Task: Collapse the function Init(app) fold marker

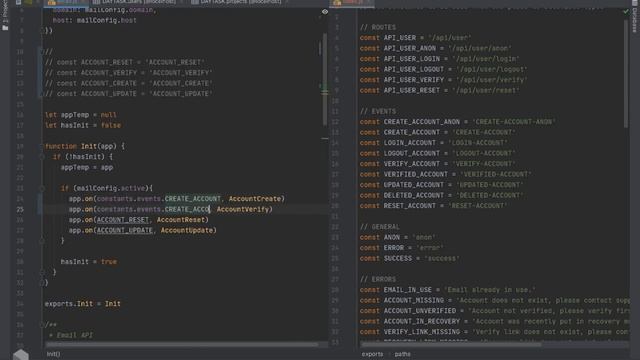Action: pos(42,146)
